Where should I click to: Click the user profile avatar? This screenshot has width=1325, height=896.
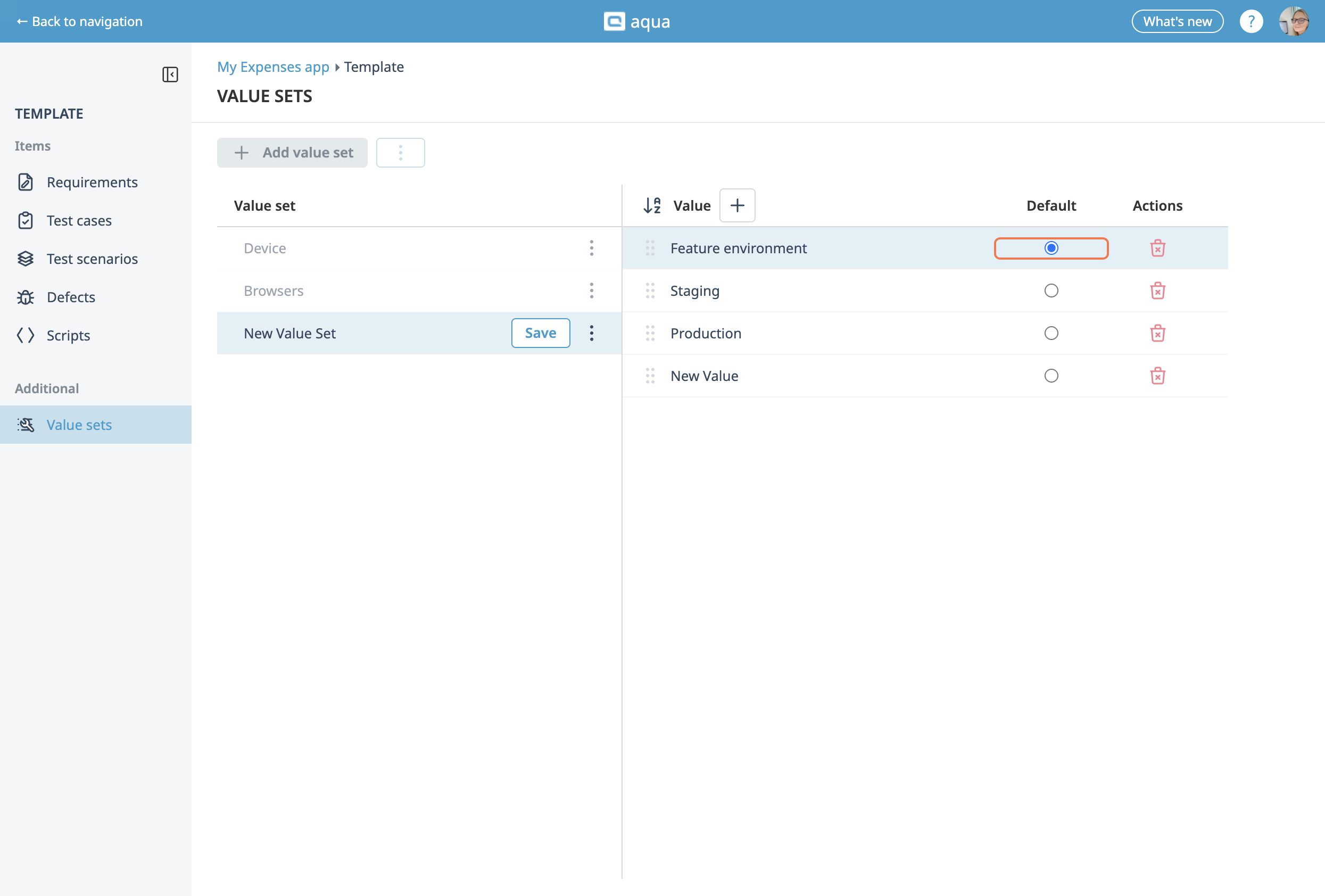[1293, 22]
